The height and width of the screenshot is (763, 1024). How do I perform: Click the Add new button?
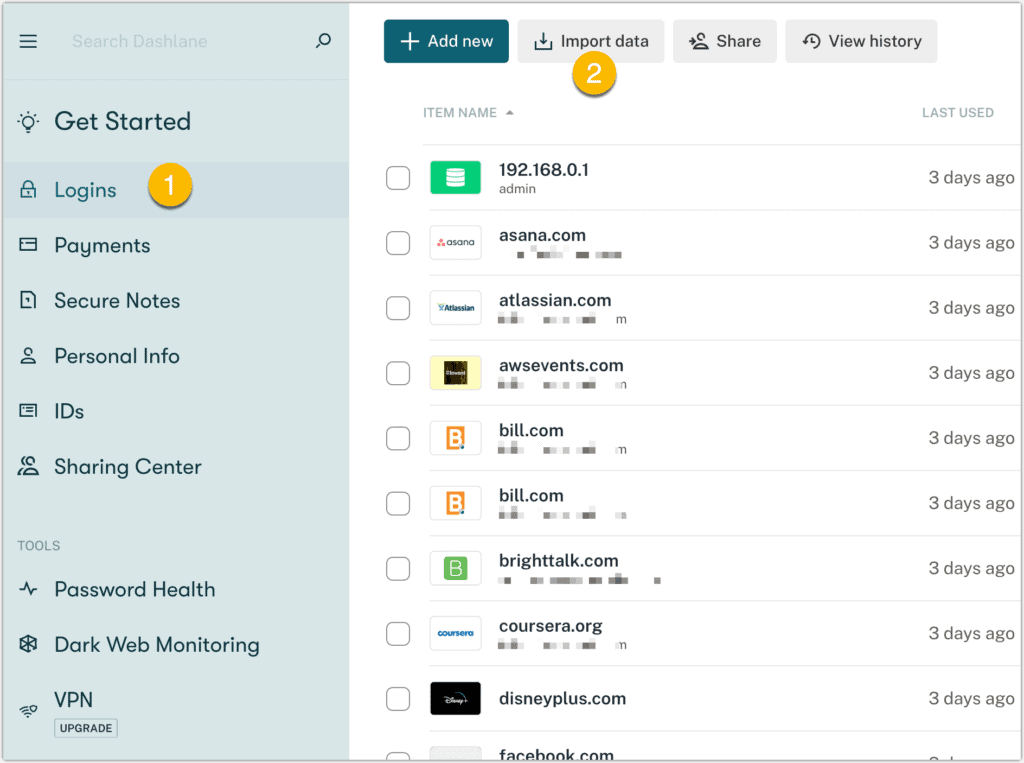click(x=446, y=41)
